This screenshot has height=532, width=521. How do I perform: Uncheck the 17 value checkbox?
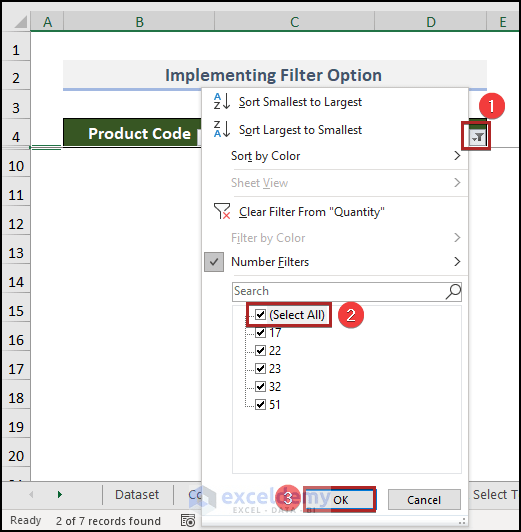point(260,332)
